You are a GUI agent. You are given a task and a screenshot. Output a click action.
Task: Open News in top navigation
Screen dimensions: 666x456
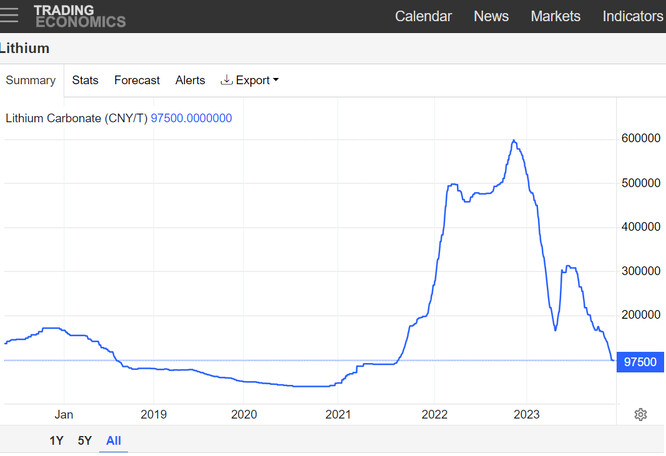491,16
